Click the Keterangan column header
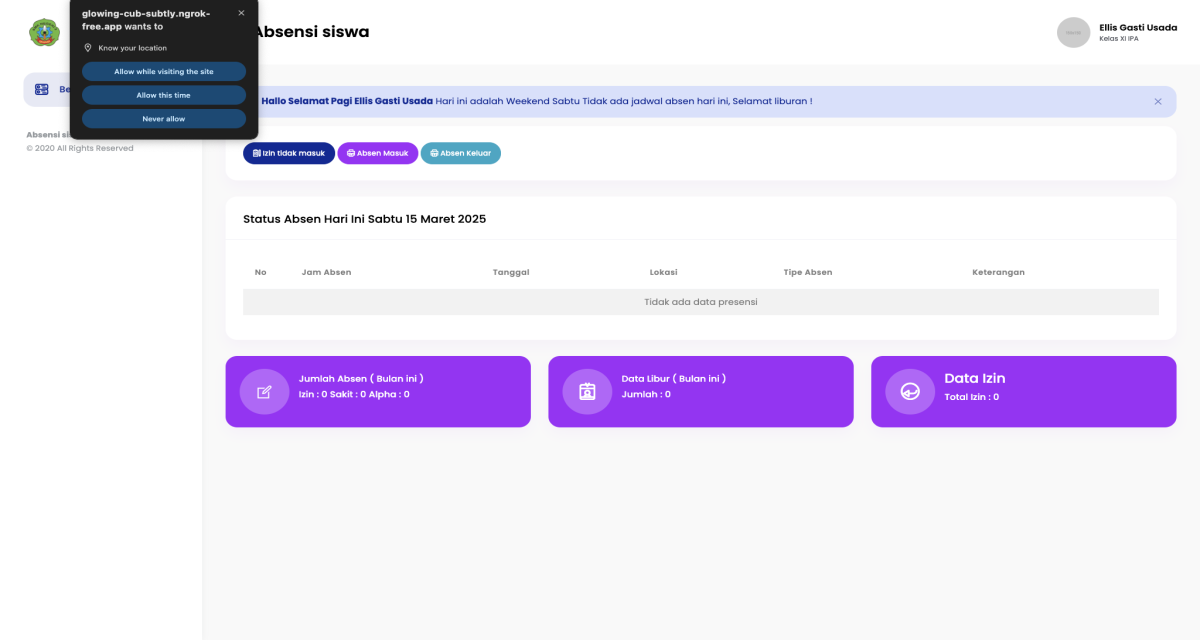1200x640 pixels. [998, 272]
